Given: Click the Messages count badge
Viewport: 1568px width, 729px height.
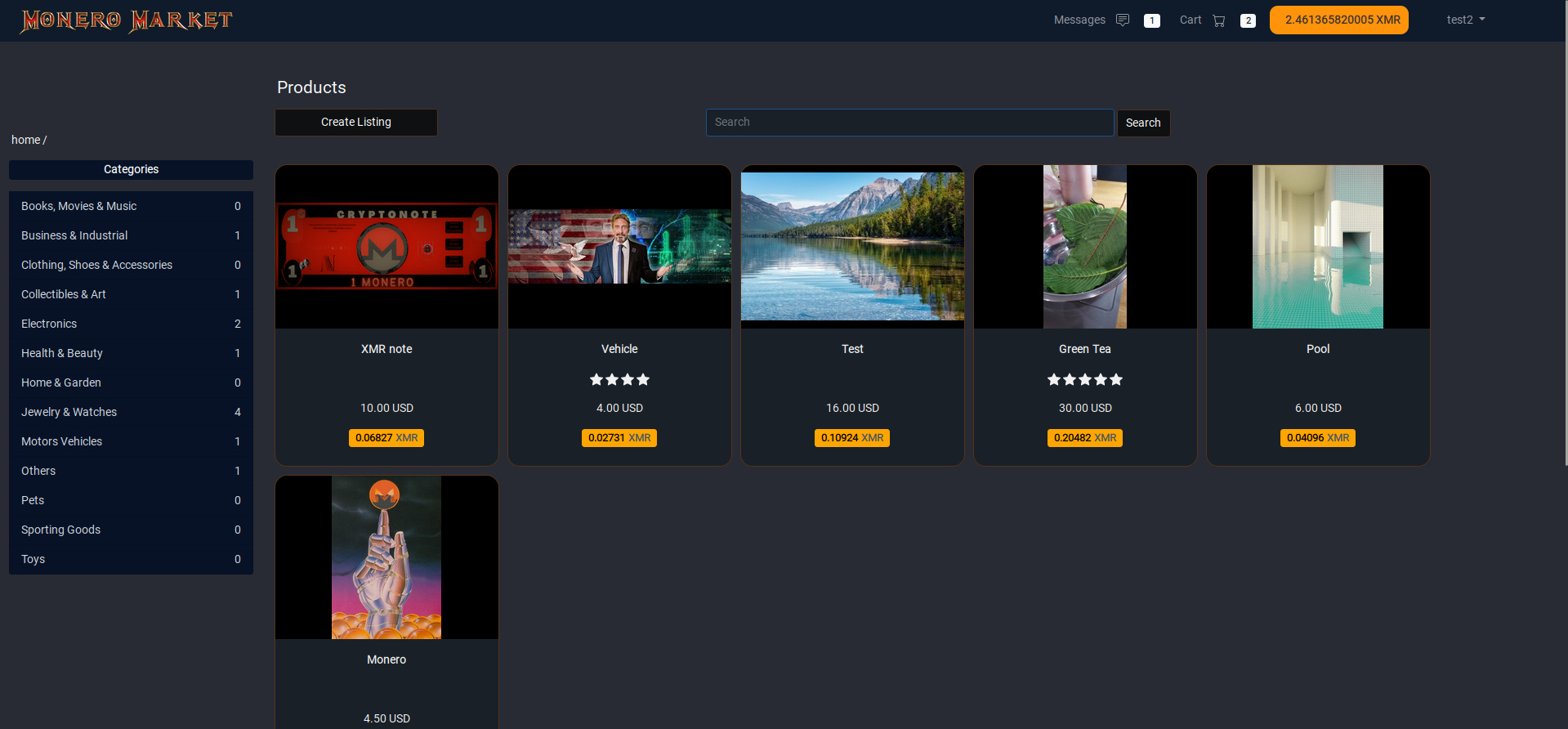Looking at the screenshot, I should [1151, 20].
